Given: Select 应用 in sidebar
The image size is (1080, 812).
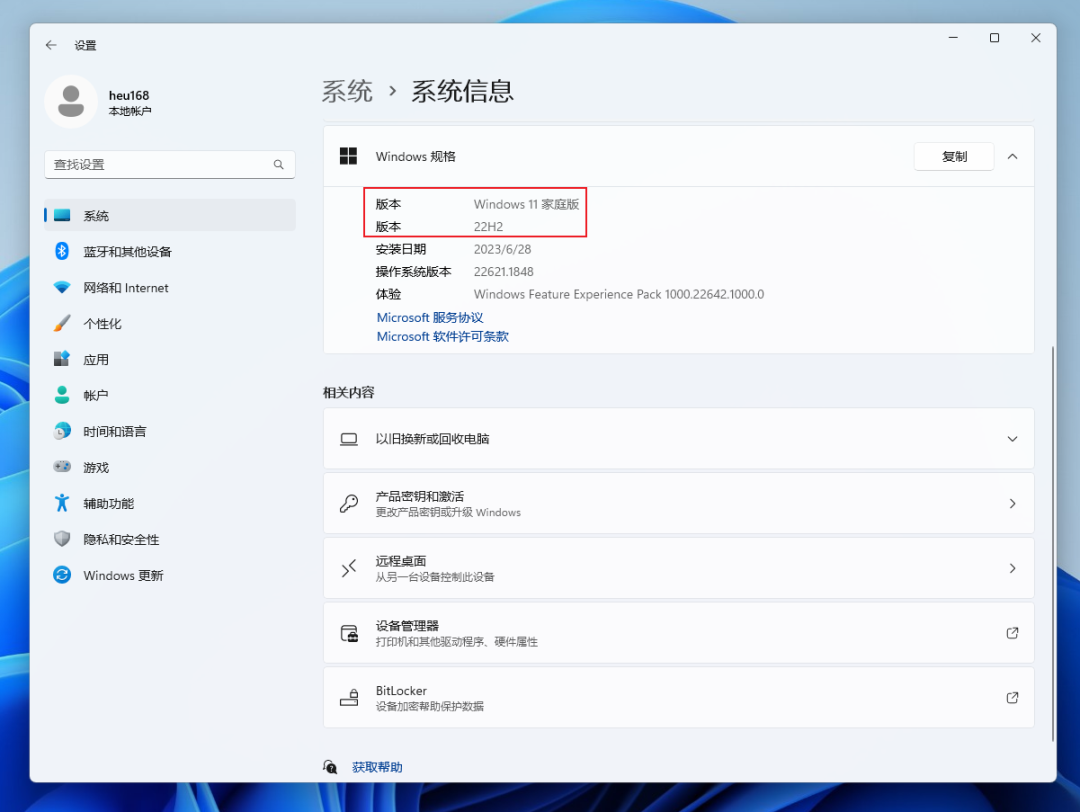Looking at the screenshot, I should point(170,359).
